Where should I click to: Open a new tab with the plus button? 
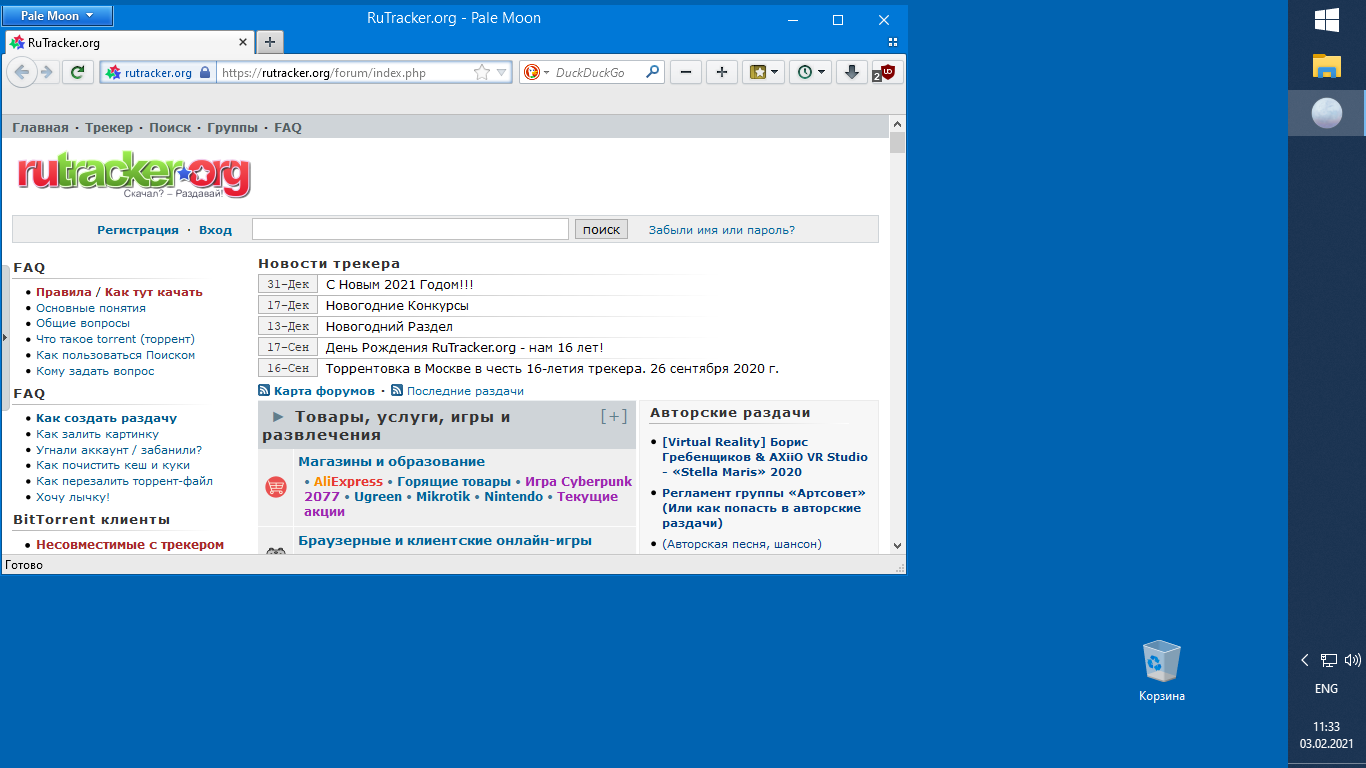click(x=270, y=42)
